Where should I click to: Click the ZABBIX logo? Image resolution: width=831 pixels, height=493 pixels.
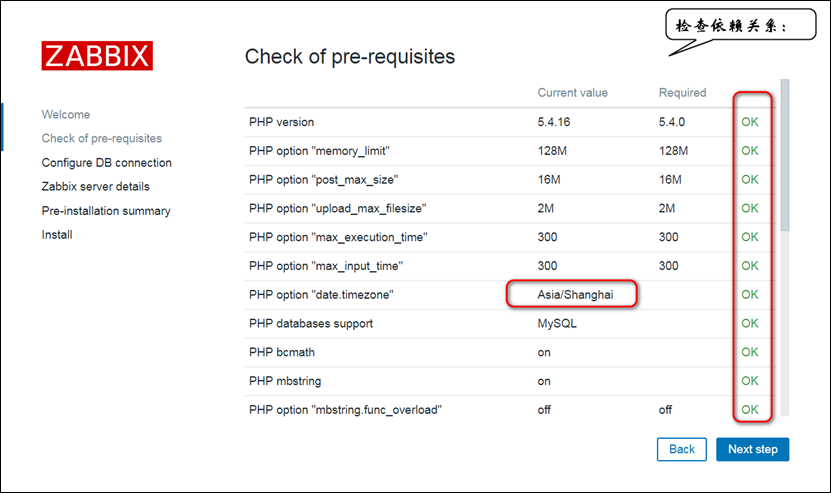coord(97,56)
